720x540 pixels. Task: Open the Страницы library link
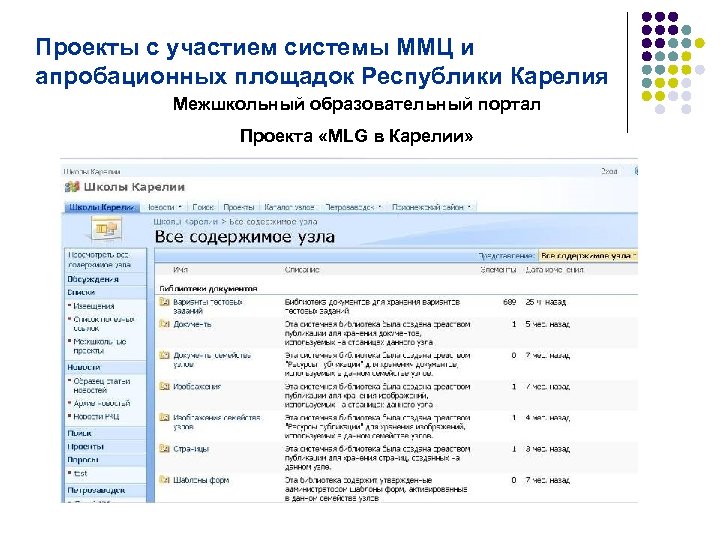click(x=191, y=449)
